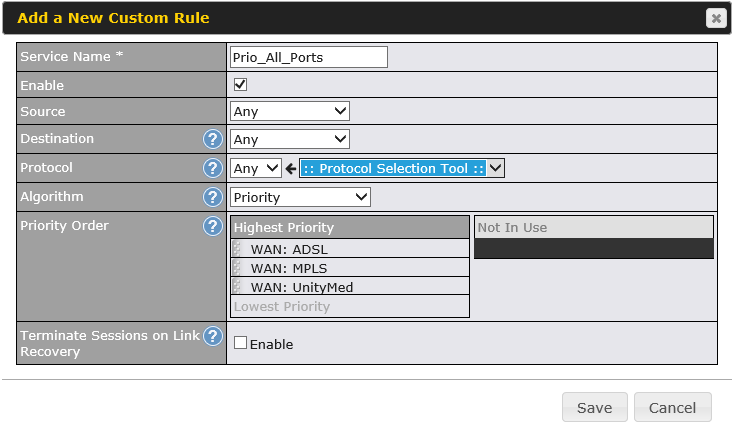
Task: Click the Service Name input field
Action: click(309, 57)
